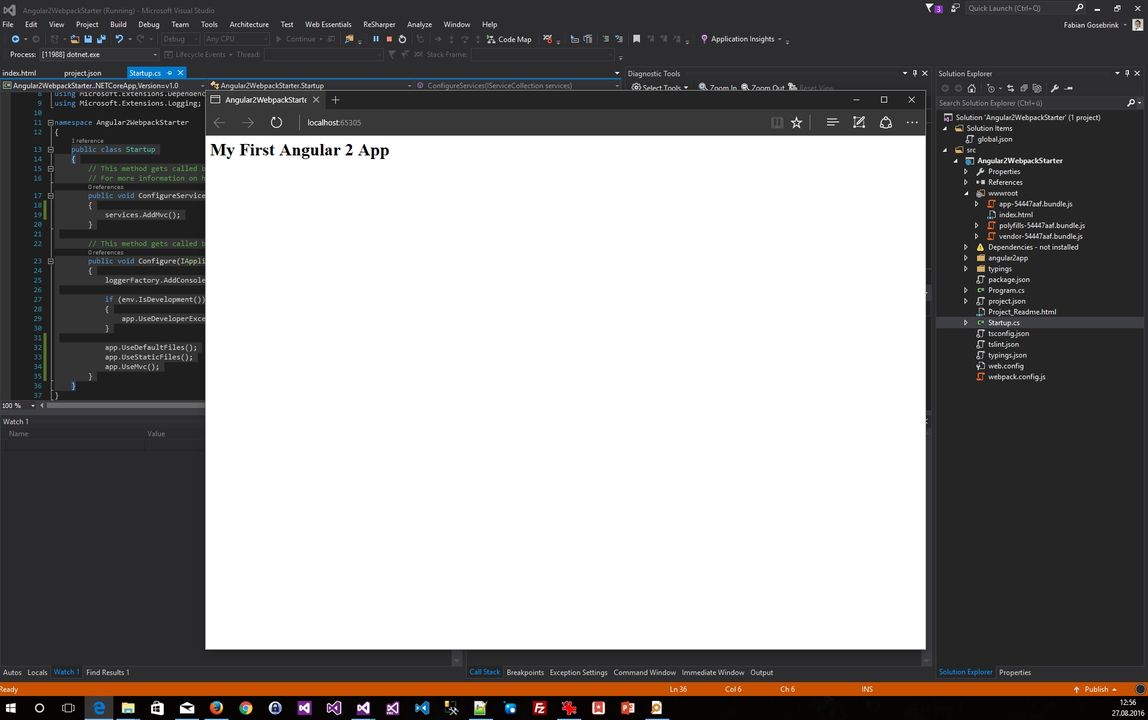Click the Quick Launch search box
This screenshot has height=720, width=1148.
(x=1019, y=8)
